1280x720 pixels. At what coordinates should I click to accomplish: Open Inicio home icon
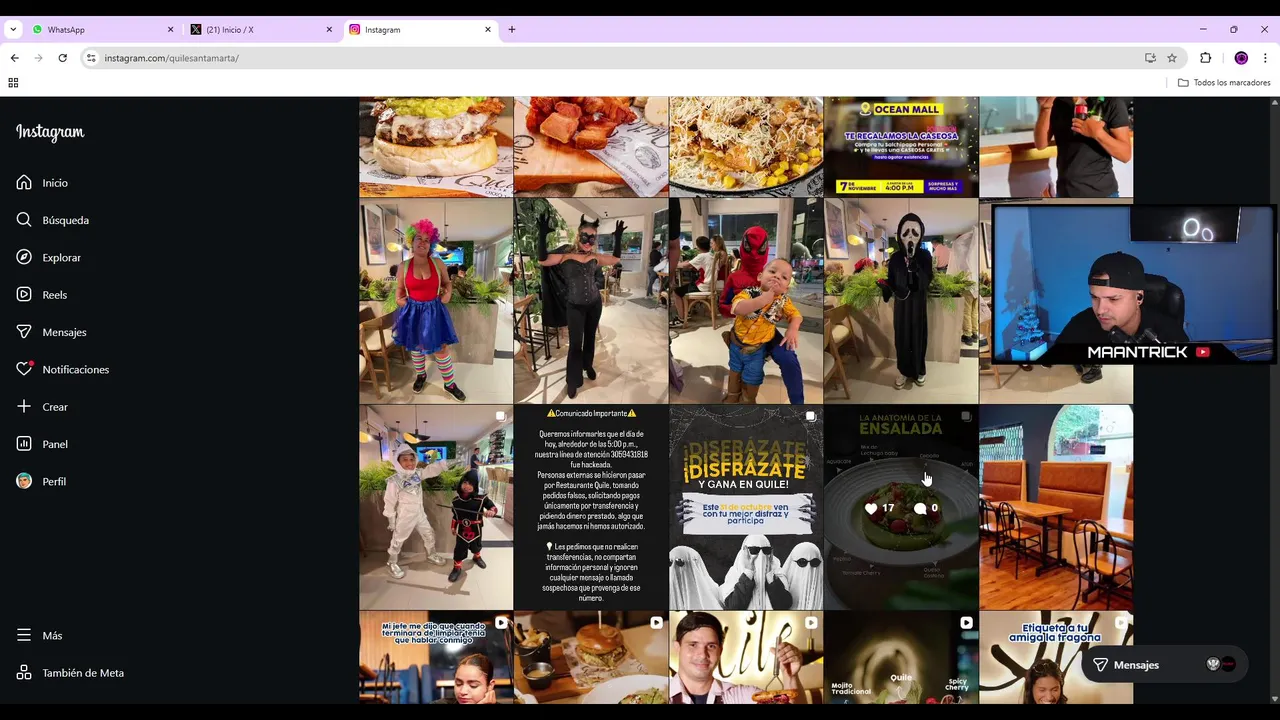coord(24,183)
